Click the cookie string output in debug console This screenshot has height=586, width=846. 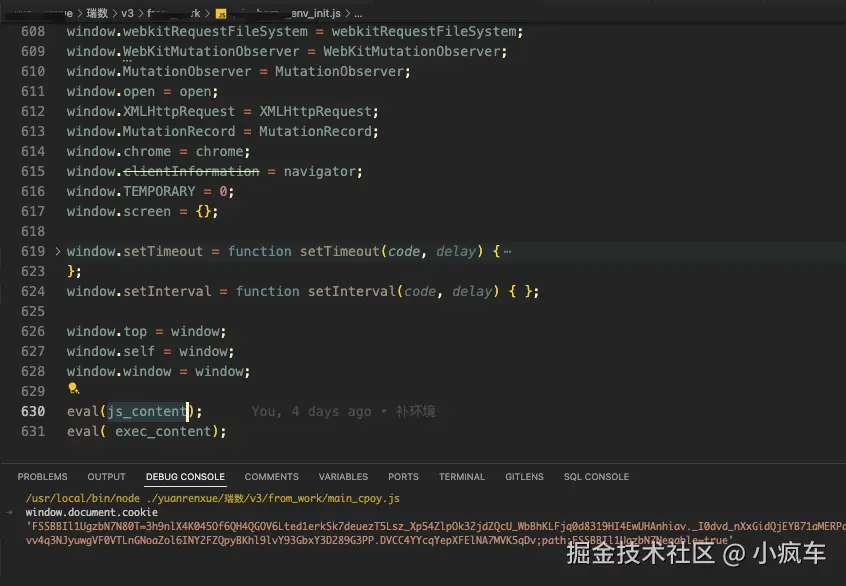[435, 533]
